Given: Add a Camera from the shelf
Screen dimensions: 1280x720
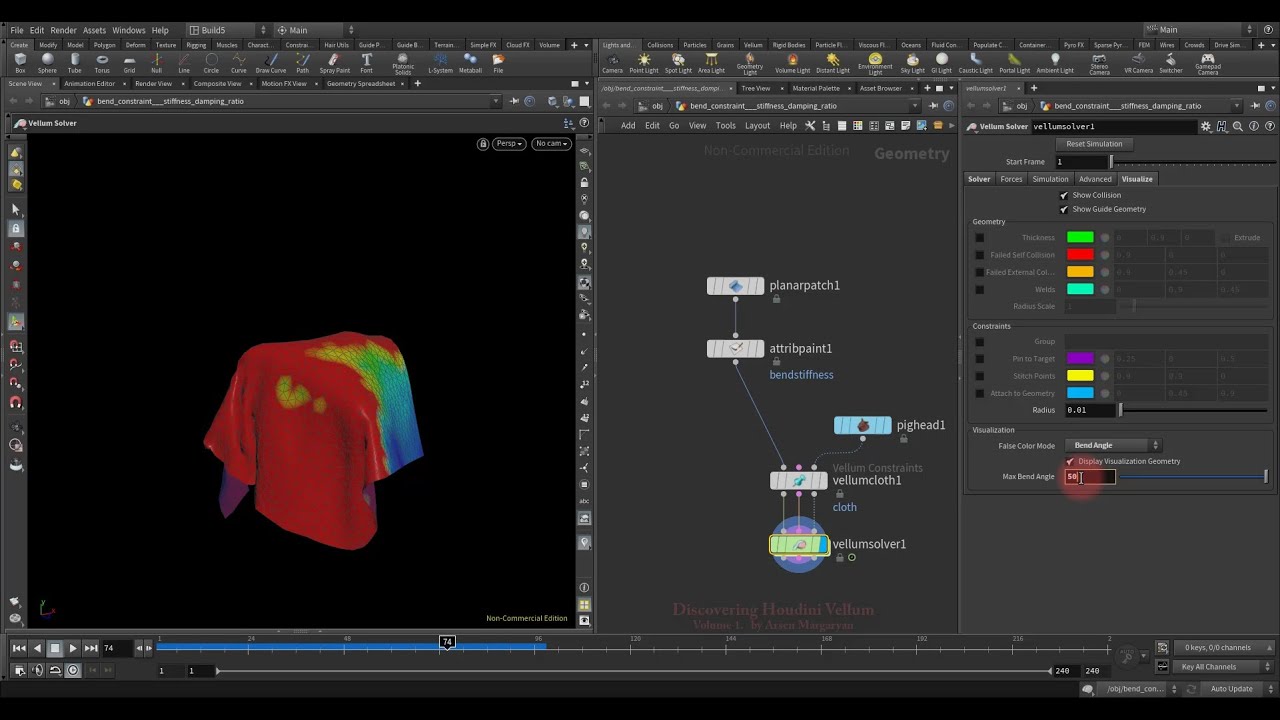Looking at the screenshot, I should click(612, 63).
